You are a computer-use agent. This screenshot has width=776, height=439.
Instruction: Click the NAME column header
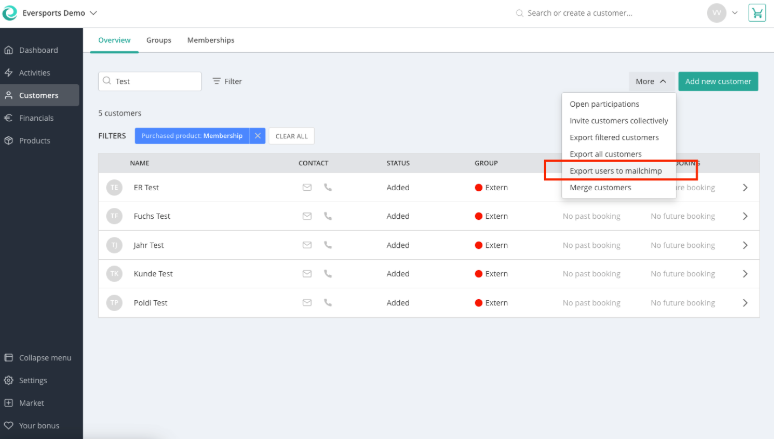pyautogui.click(x=140, y=163)
